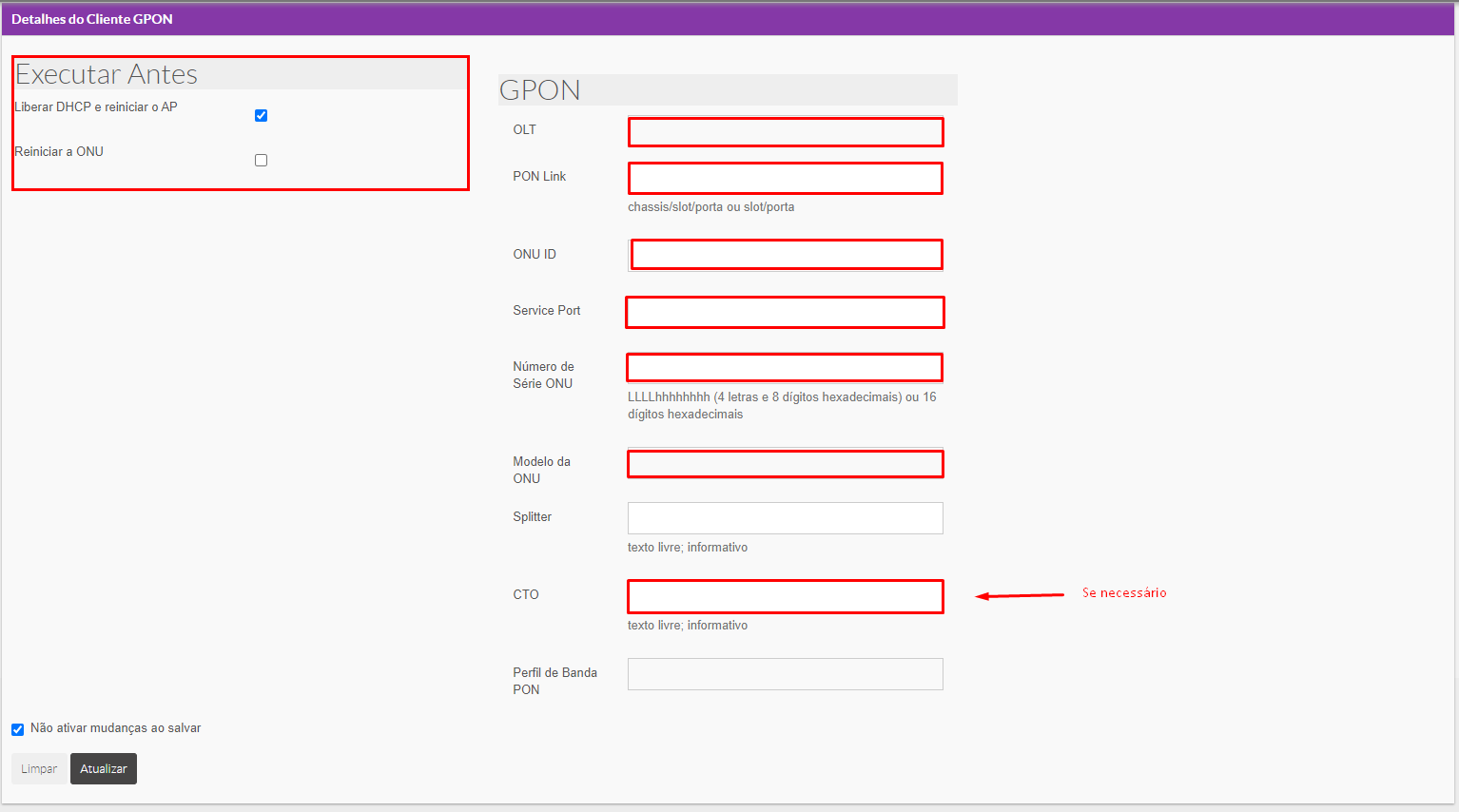Click the hexadecimal serial format hint text
The width and height of the screenshot is (1459, 812).
pyautogui.click(x=781, y=406)
